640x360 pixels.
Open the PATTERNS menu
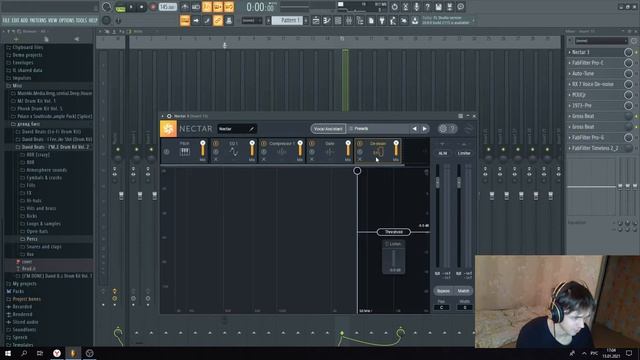point(38,20)
